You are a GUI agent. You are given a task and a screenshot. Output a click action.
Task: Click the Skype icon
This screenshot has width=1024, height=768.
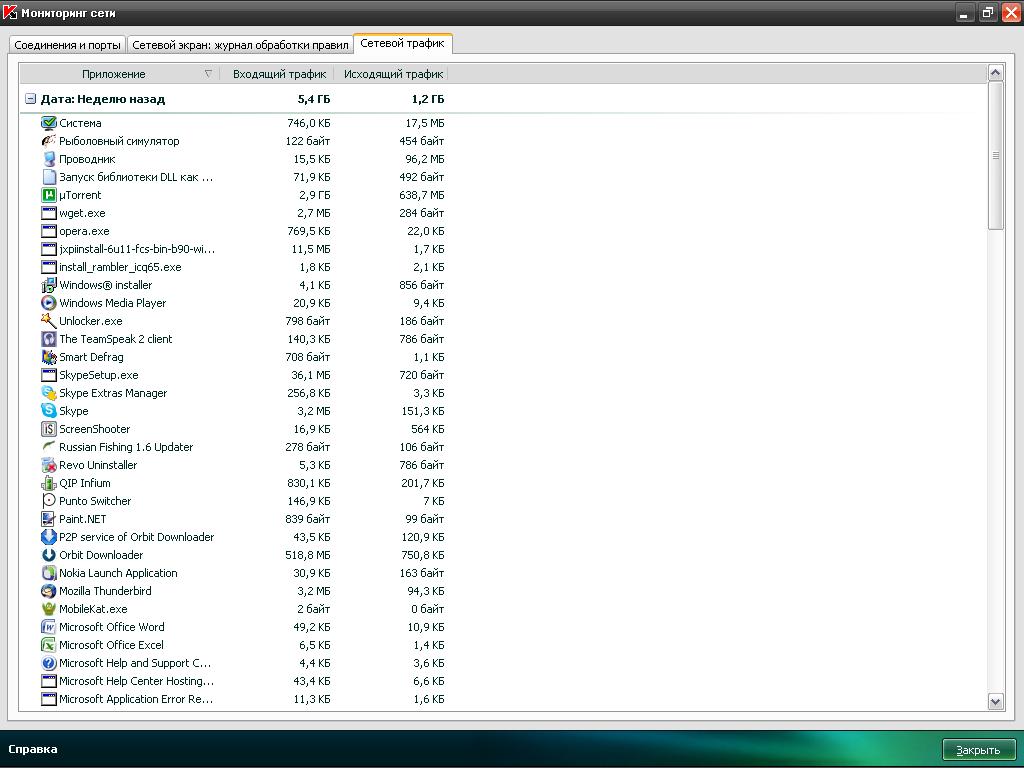pyautogui.click(x=48, y=411)
